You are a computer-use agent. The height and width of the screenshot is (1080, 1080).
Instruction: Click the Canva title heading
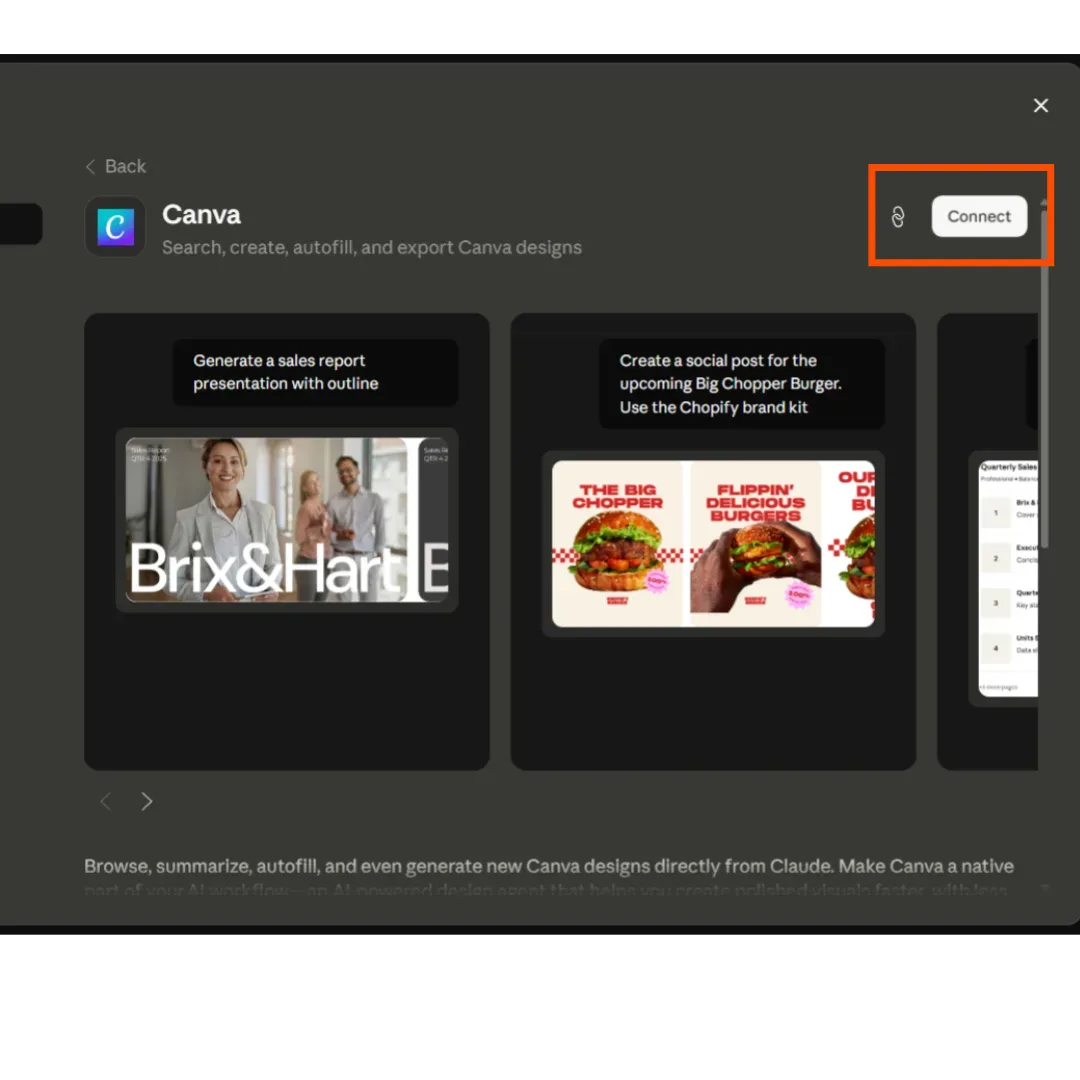click(x=201, y=215)
